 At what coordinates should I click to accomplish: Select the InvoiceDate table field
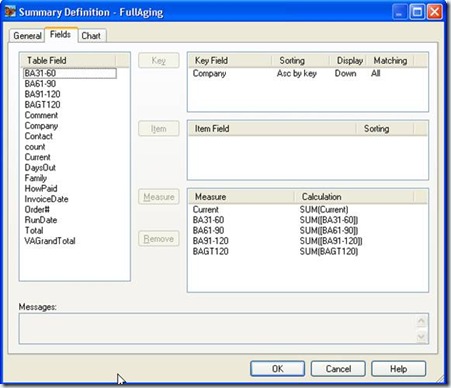pos(46,199)
